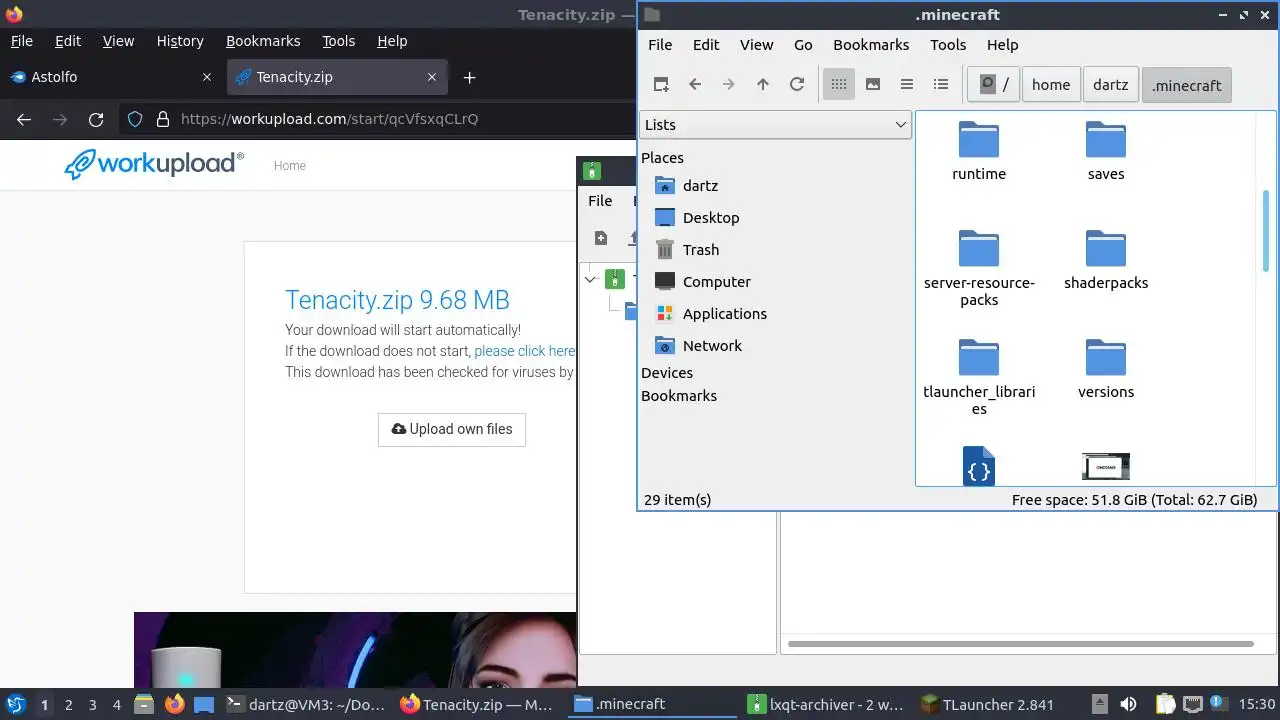The image size is (1280, 720).
Task: Click the root path button with magnifier
Action: pyautogui.click(x=993, y=85)
